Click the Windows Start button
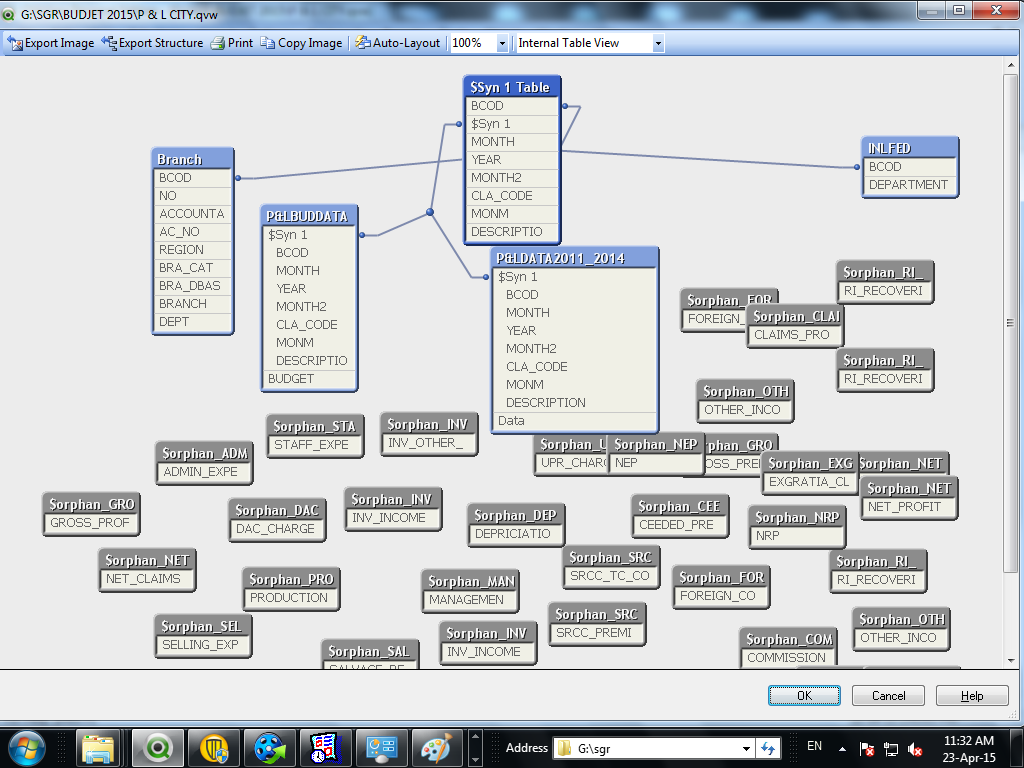Viewport: 1024px width, 768px height. tap(26, 747)
